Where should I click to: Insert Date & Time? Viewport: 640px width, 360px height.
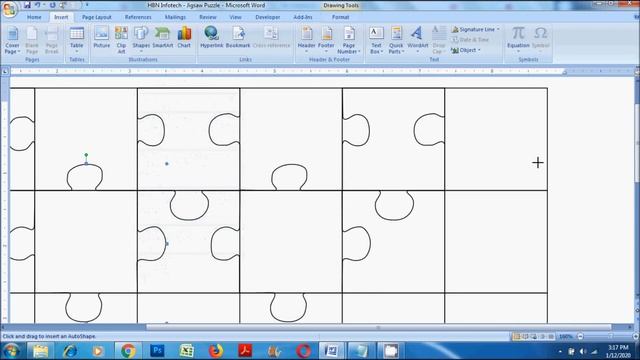click(470, 40)
